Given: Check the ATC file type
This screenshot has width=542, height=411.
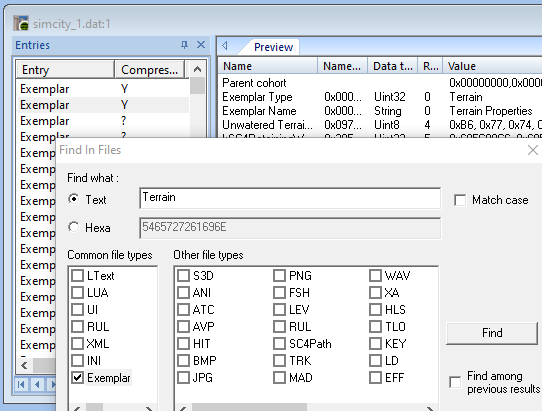Looking at the screenshot, I should [183, 309].
